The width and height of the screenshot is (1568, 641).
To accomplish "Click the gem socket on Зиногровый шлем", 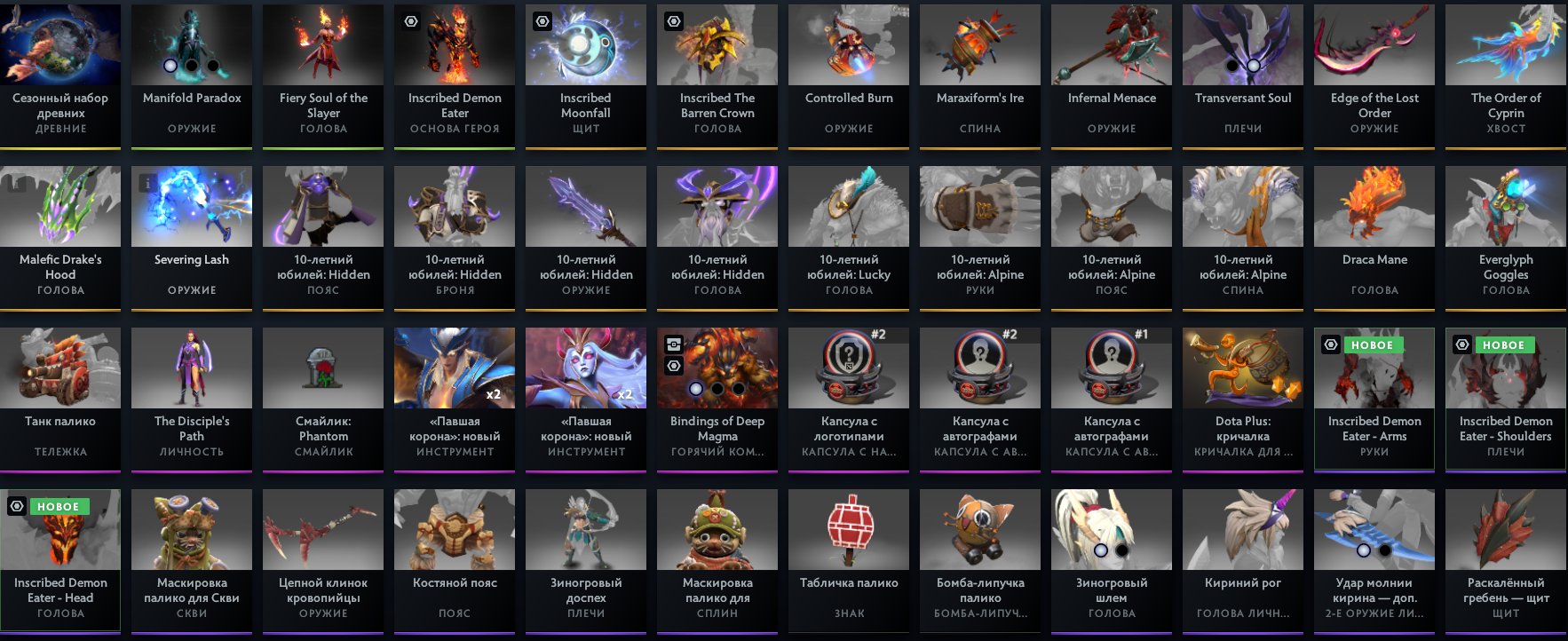I will 1101,550.
